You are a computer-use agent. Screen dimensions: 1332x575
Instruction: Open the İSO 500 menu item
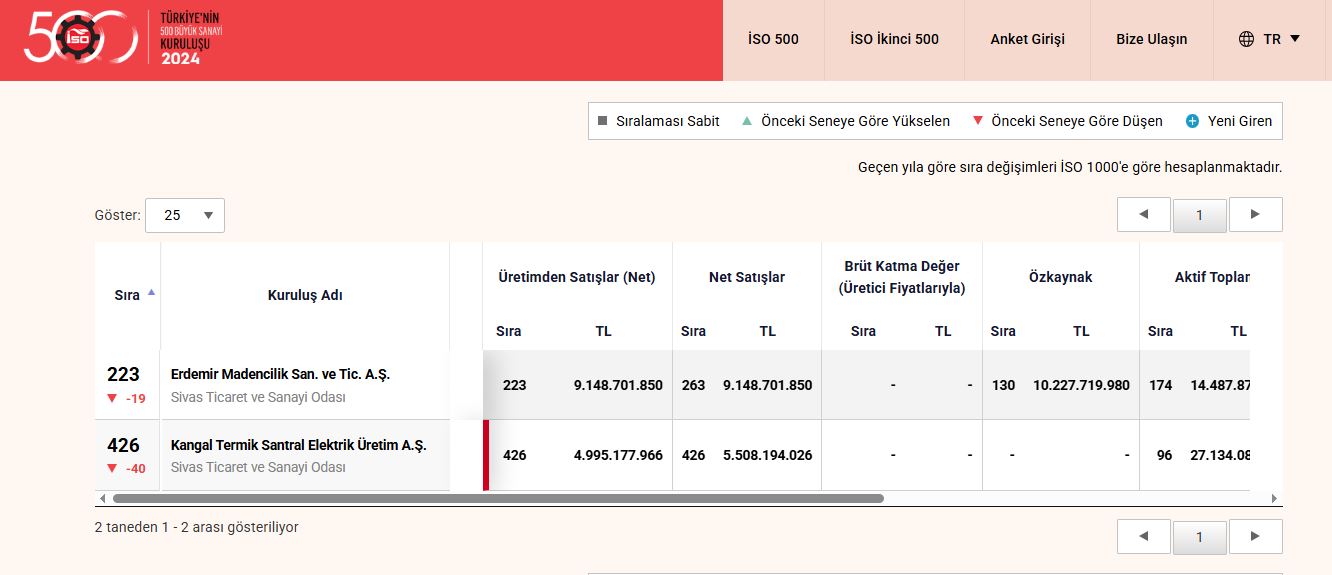coord(773,39)
